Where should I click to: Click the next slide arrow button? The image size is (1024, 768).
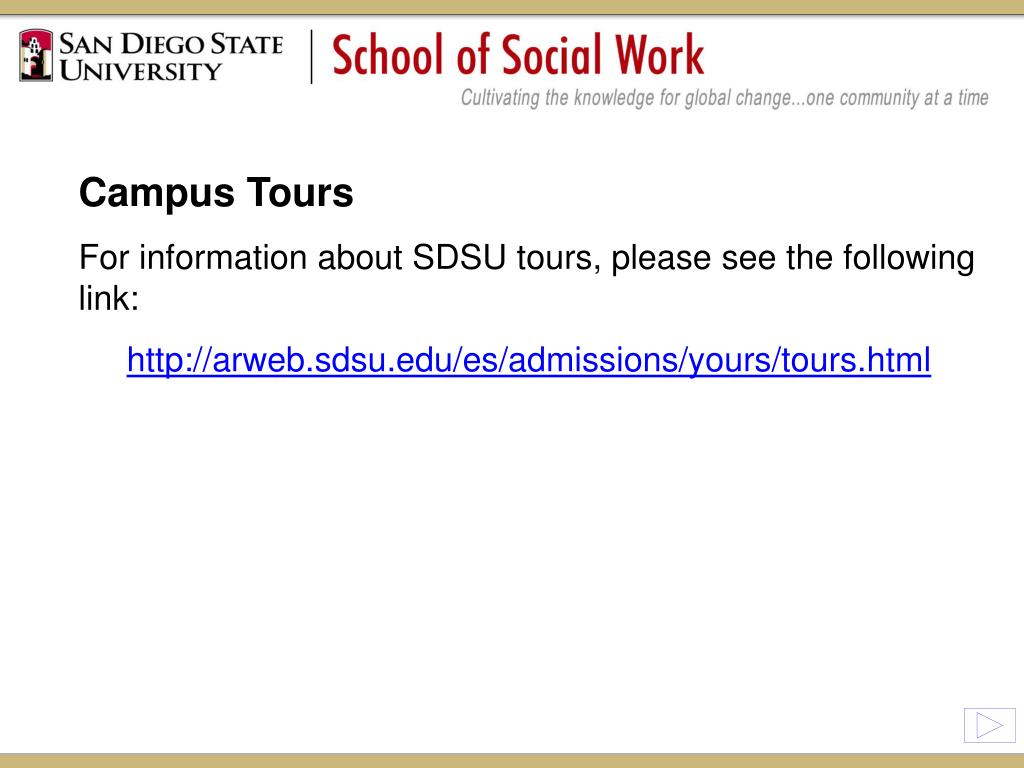tap(989, 726)
